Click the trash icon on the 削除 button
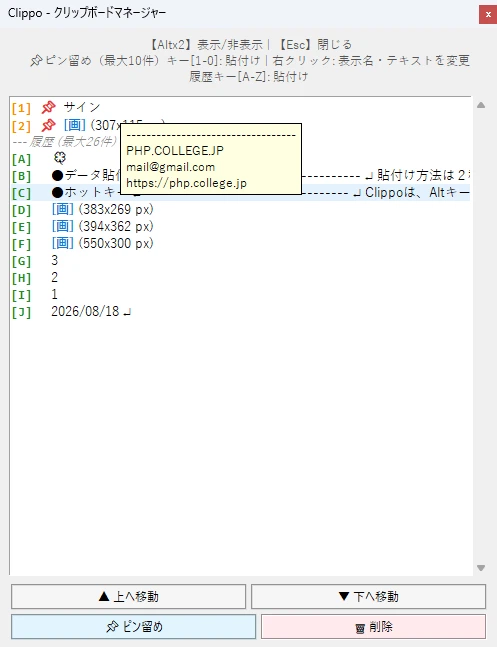The image size is (497, 647). pos(360,628)
